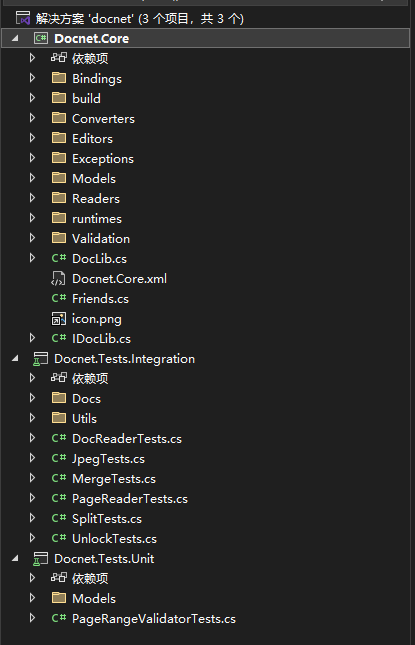Click the Docnet.Tests.Integration test project icon

pos(40,359)
